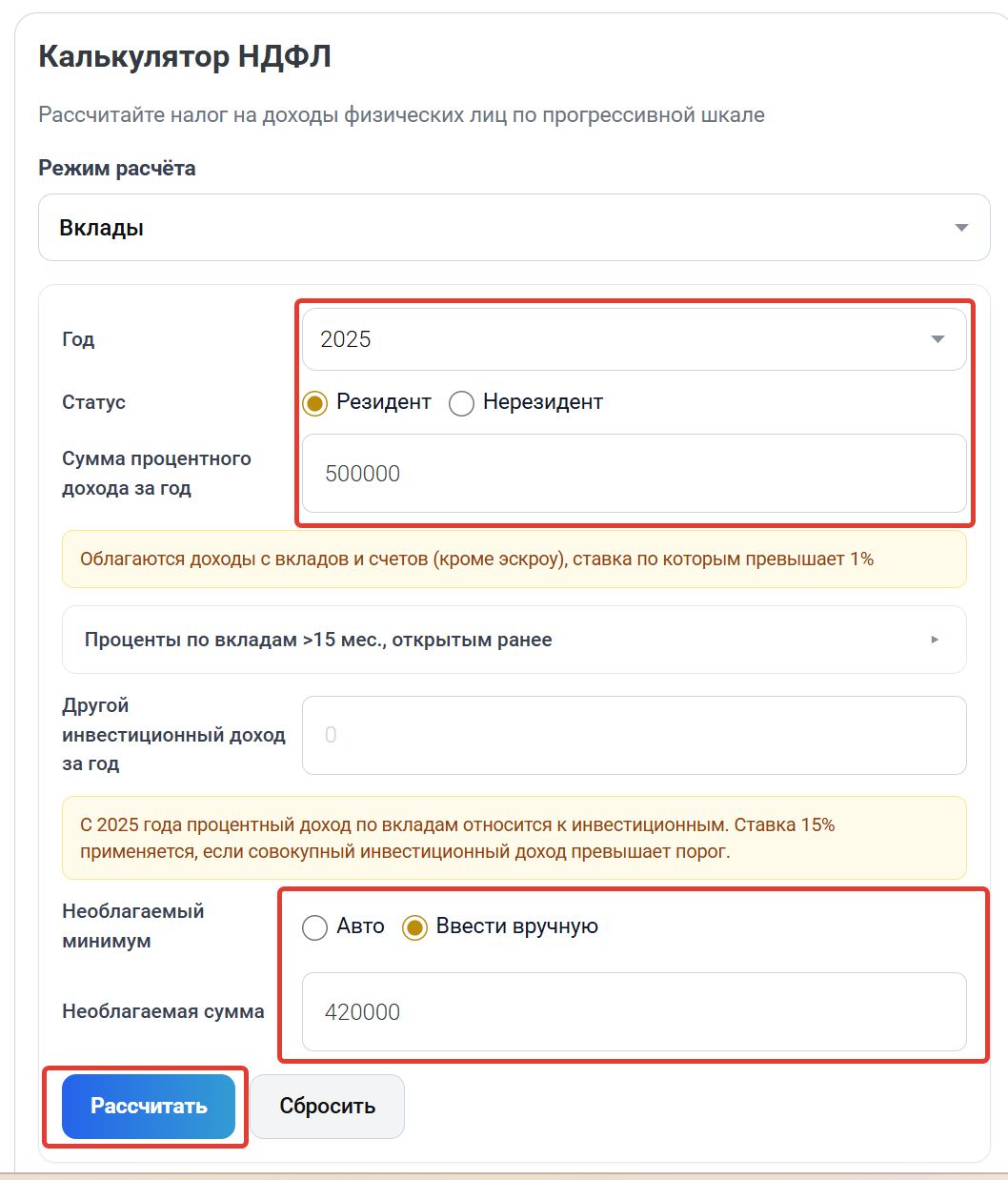Image resolution: width=1008 pixels, height=1180 pixels.
Task: Select the Нерезидент radio button
Action: pos(462,403)
